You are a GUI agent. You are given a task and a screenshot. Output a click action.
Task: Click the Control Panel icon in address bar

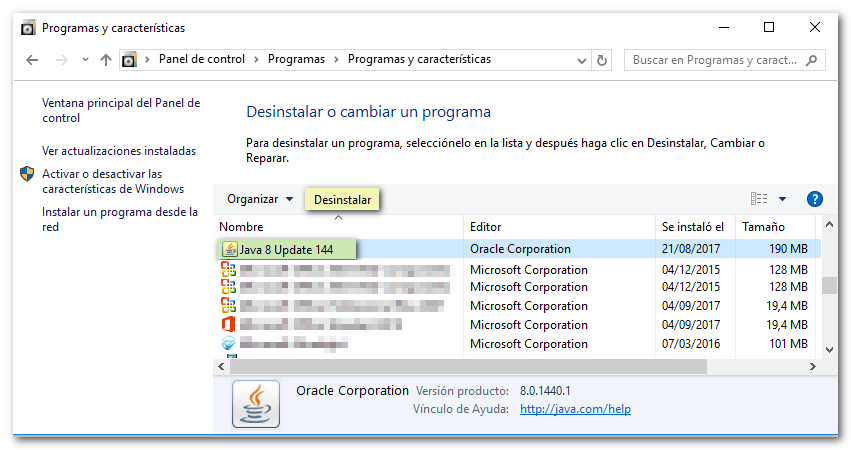pyautogui.click(x=129, y=60)
